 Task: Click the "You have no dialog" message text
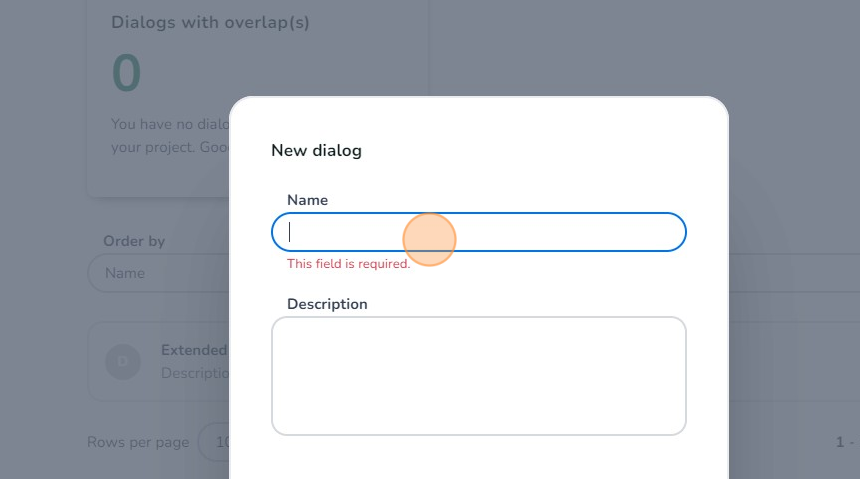click(170, 124)
